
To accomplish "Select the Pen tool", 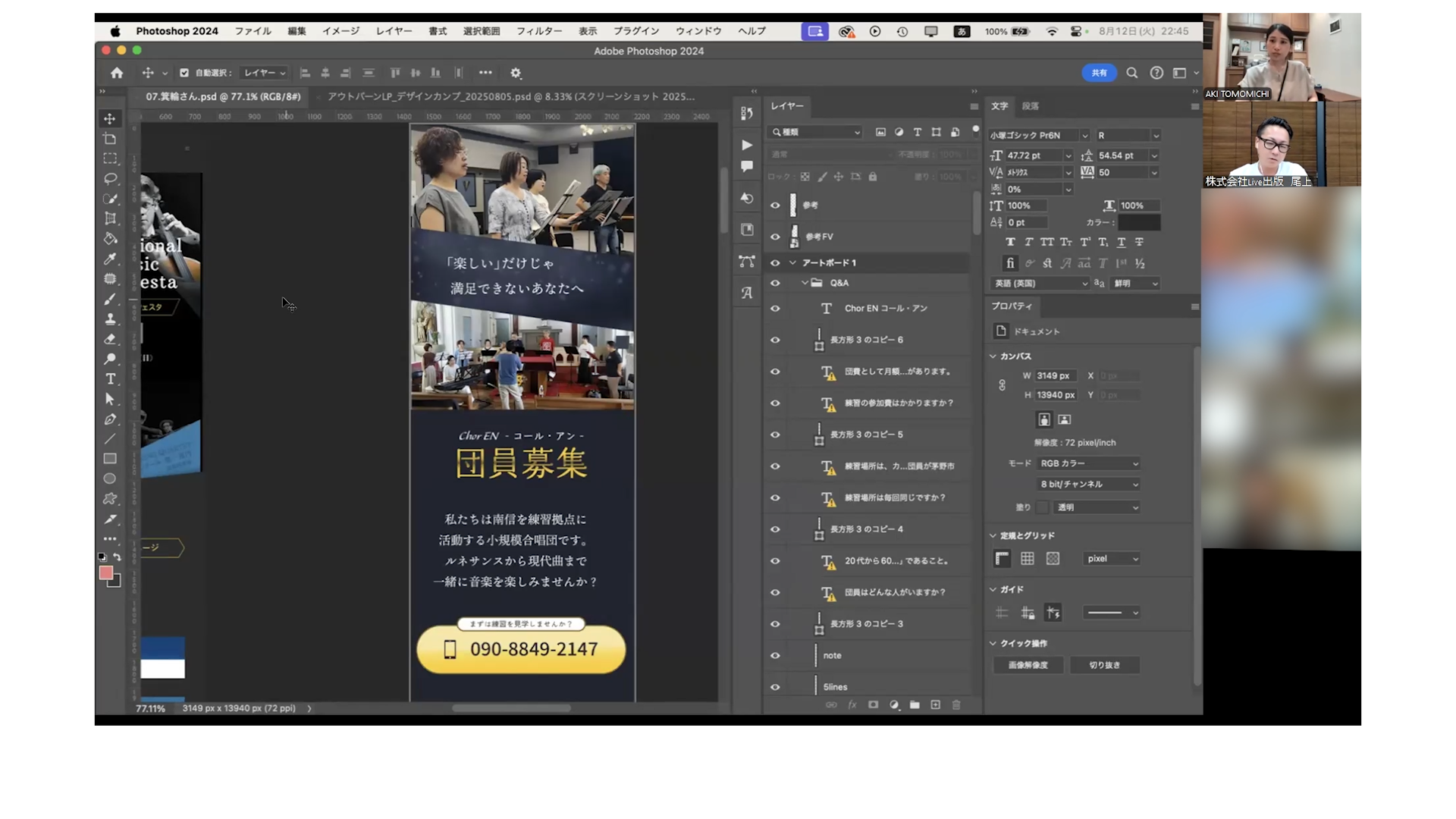I will click(x=110, y=419).
